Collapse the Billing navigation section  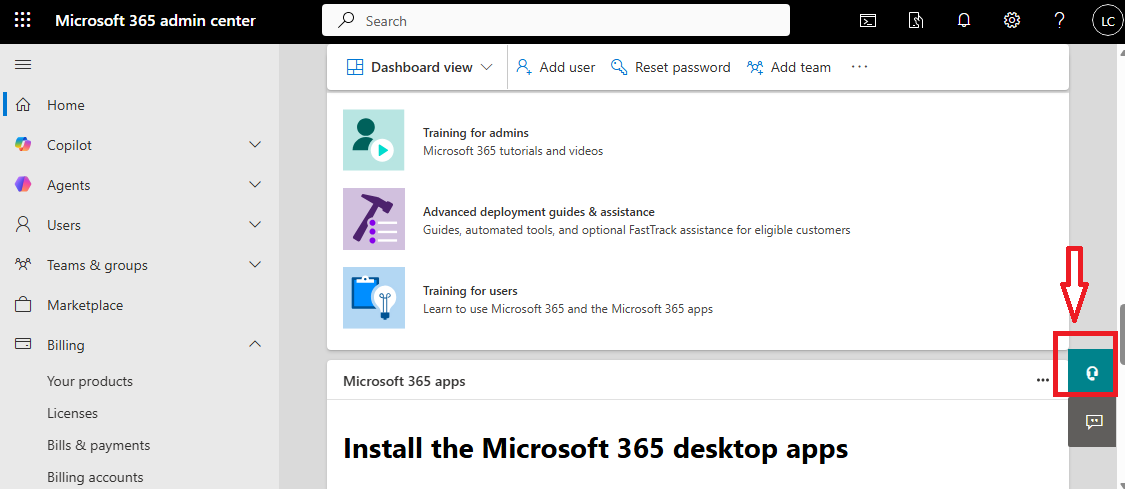point(255,345)
